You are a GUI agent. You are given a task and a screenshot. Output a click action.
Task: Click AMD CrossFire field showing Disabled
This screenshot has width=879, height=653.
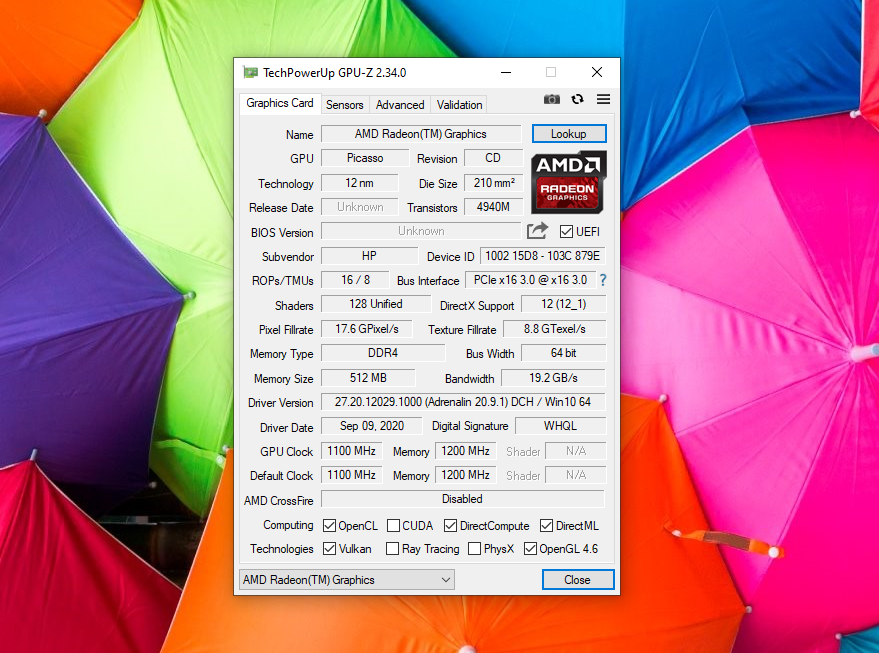462,499
